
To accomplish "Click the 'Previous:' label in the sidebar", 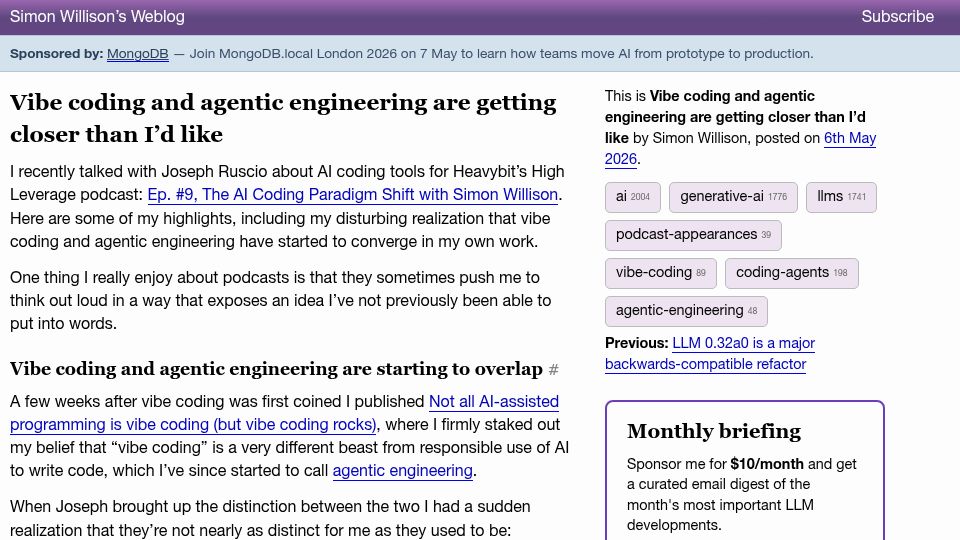I will pyautogui.click(x=636, y=343).
